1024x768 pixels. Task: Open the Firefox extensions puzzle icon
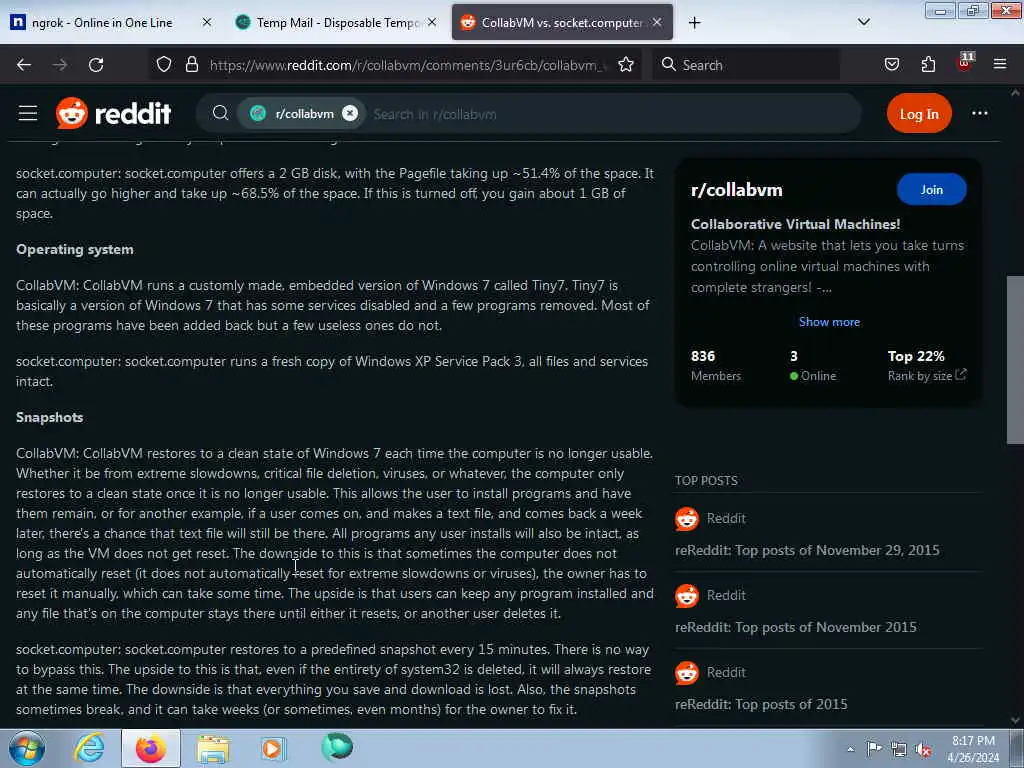click(x=928, y=65)
